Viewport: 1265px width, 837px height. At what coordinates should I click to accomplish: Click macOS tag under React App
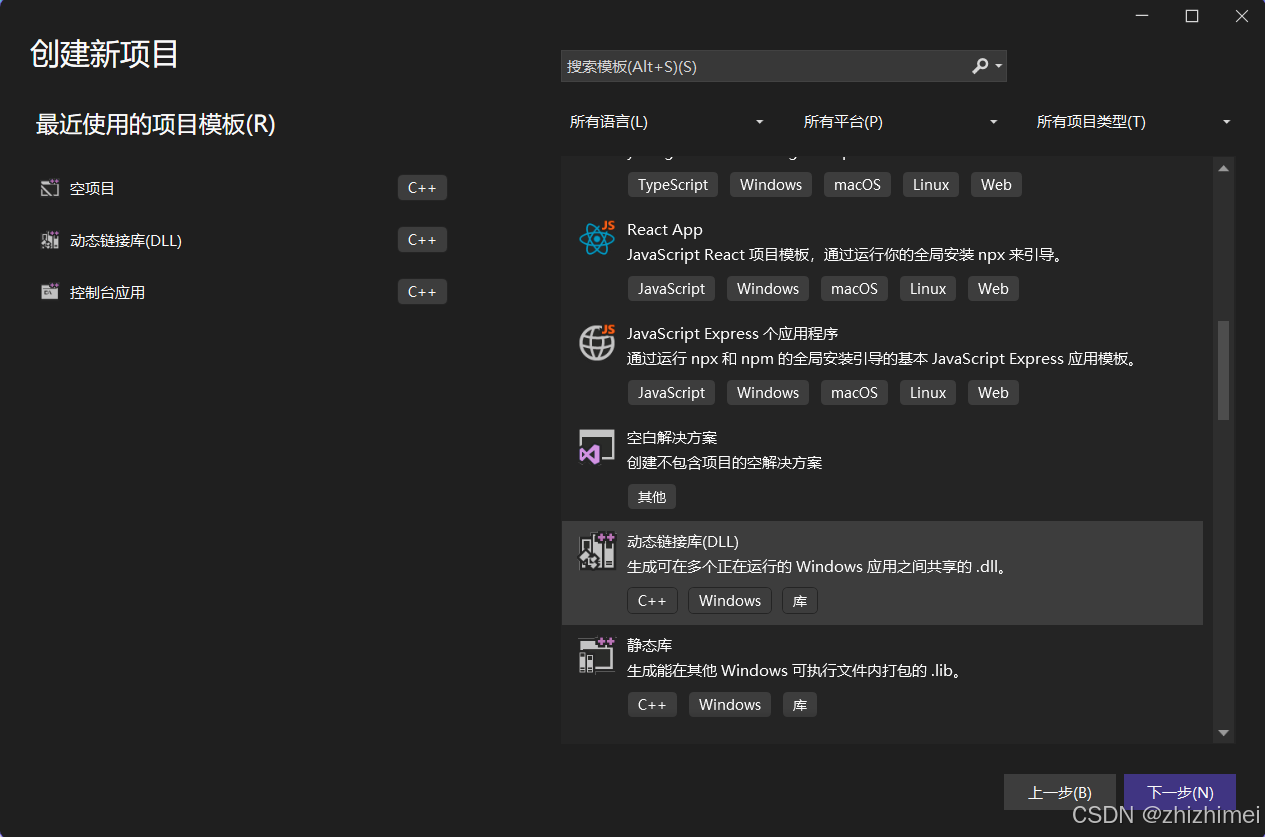(855, 289)
